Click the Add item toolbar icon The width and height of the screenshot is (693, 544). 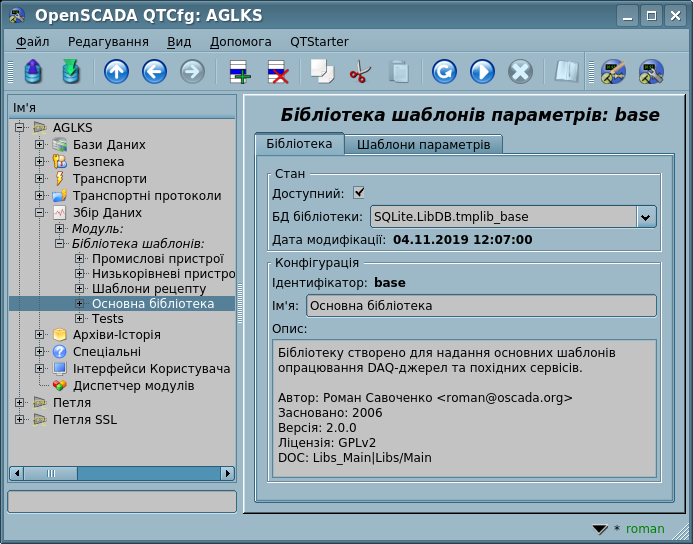[x=240, y=72]
